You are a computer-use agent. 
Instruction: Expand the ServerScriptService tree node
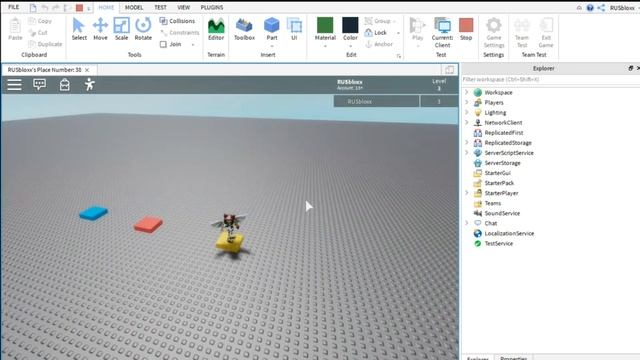tap(467, 153)
